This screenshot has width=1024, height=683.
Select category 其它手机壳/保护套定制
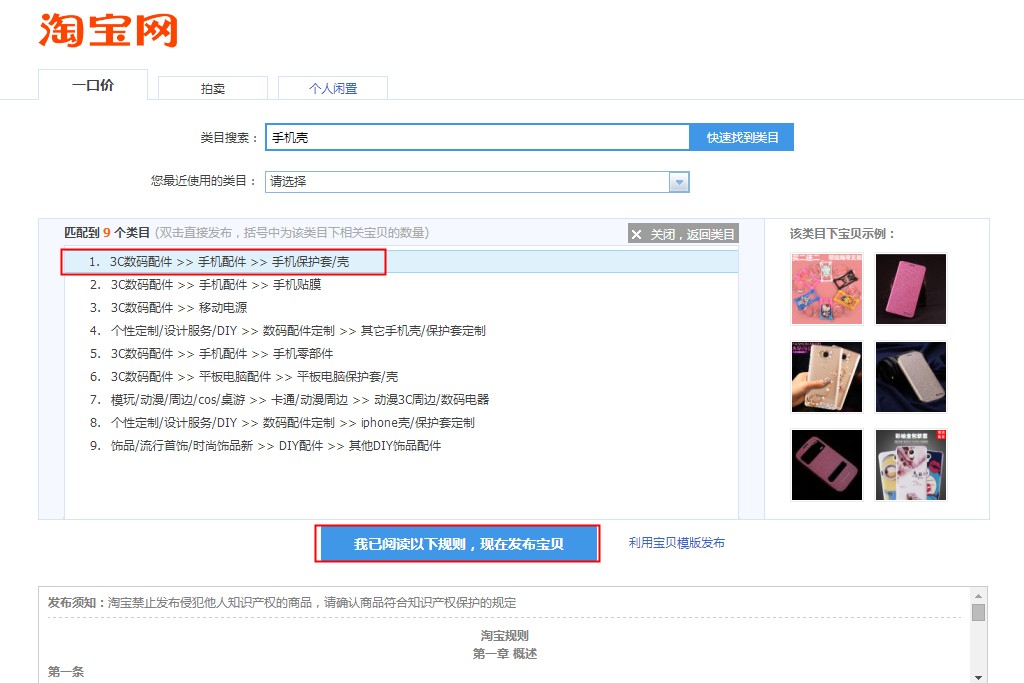point(402,330)
